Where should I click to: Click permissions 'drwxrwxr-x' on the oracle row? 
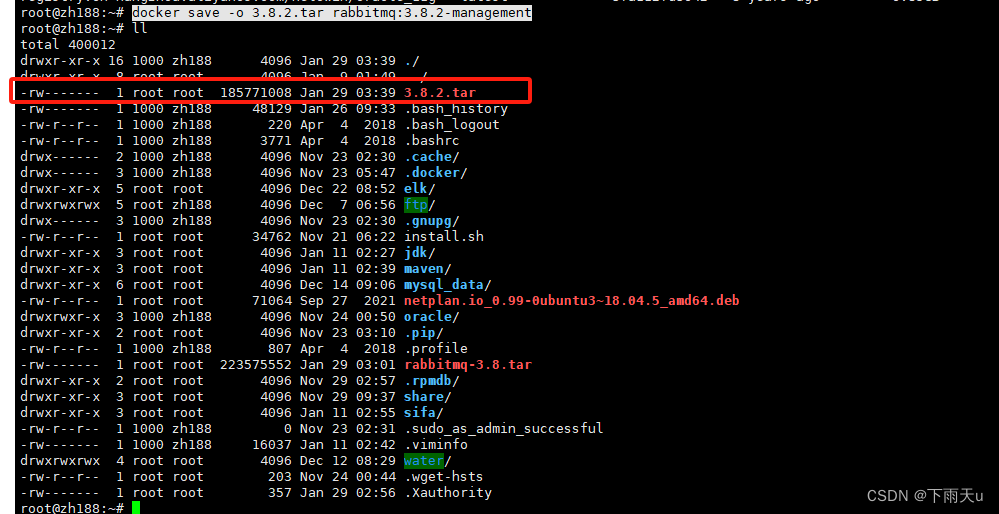(60, 317)
